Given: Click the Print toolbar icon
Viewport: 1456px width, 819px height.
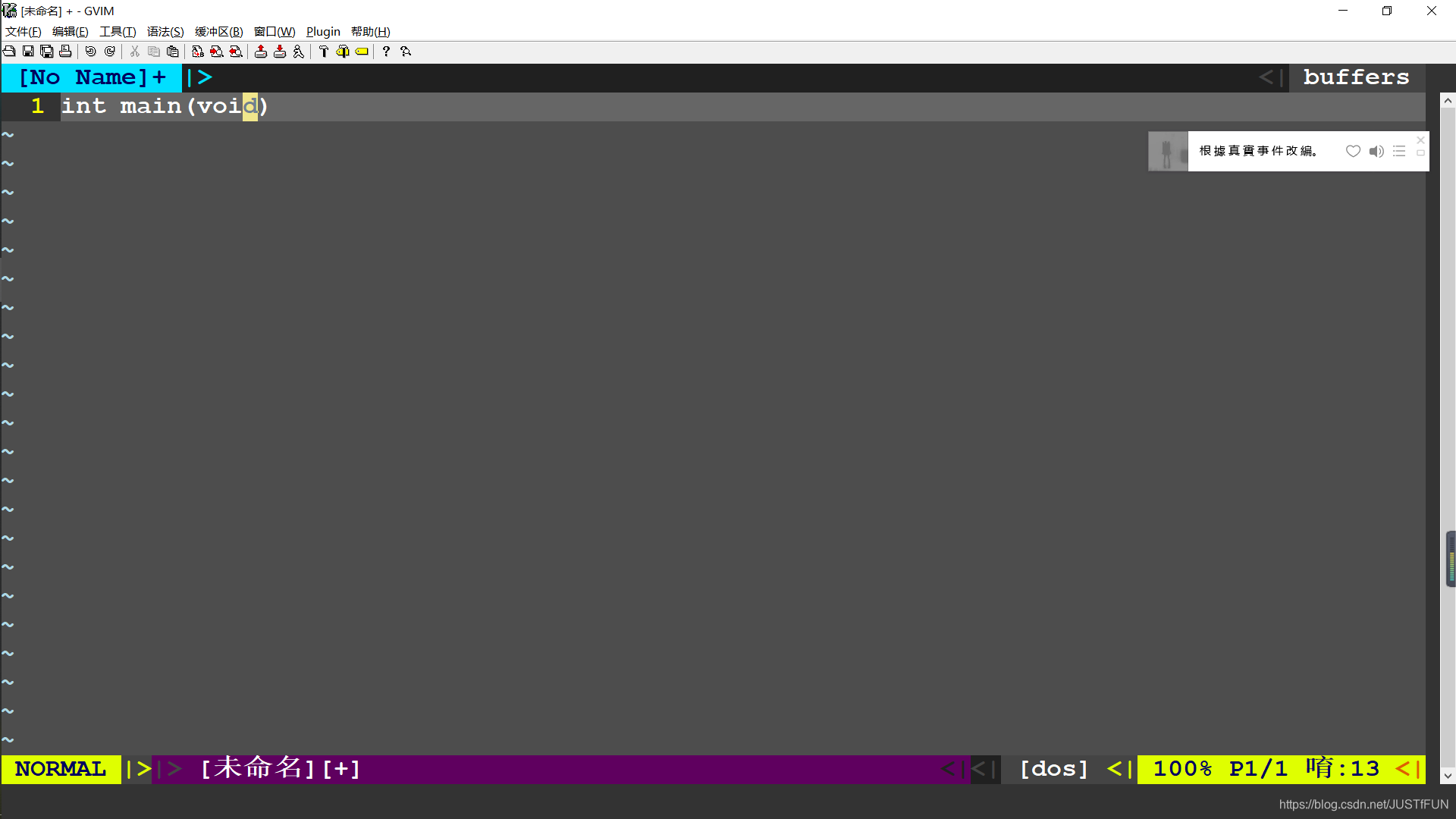Looking at the screenshot, I should (x=65, y=52).
